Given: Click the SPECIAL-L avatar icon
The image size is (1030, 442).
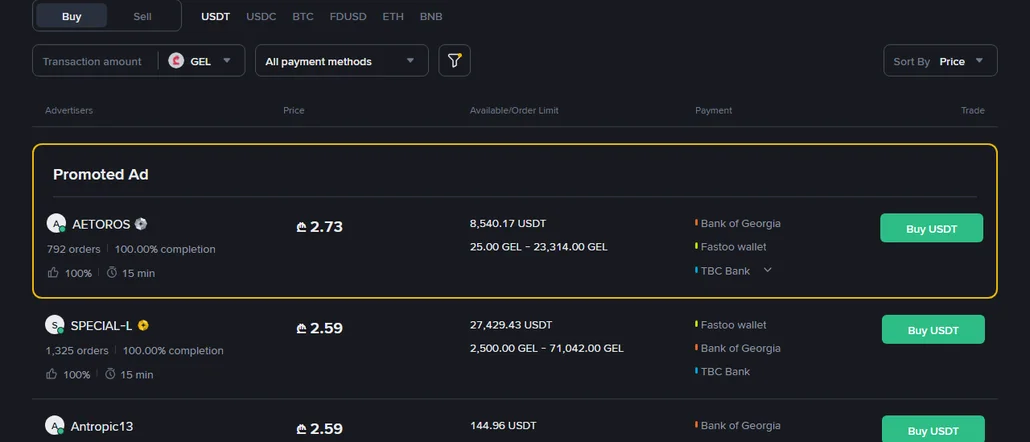Looking at the screenshot, I should coord(55,325).
